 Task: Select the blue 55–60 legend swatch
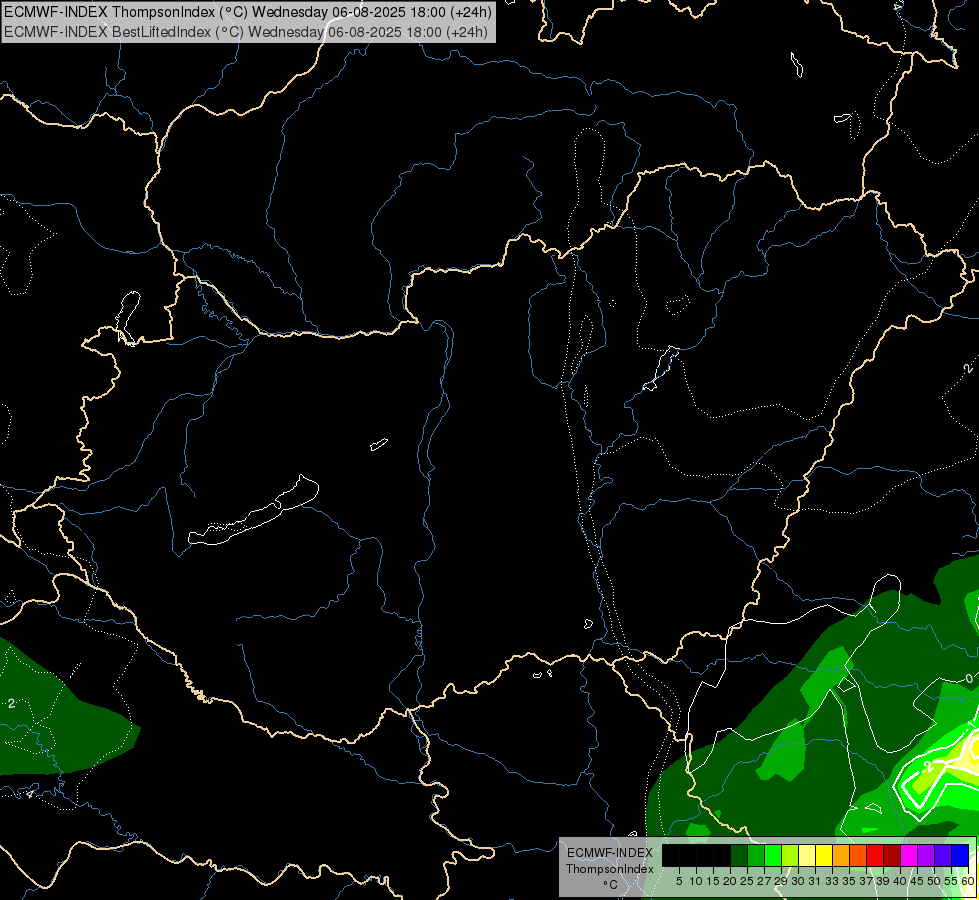[960, 855]
